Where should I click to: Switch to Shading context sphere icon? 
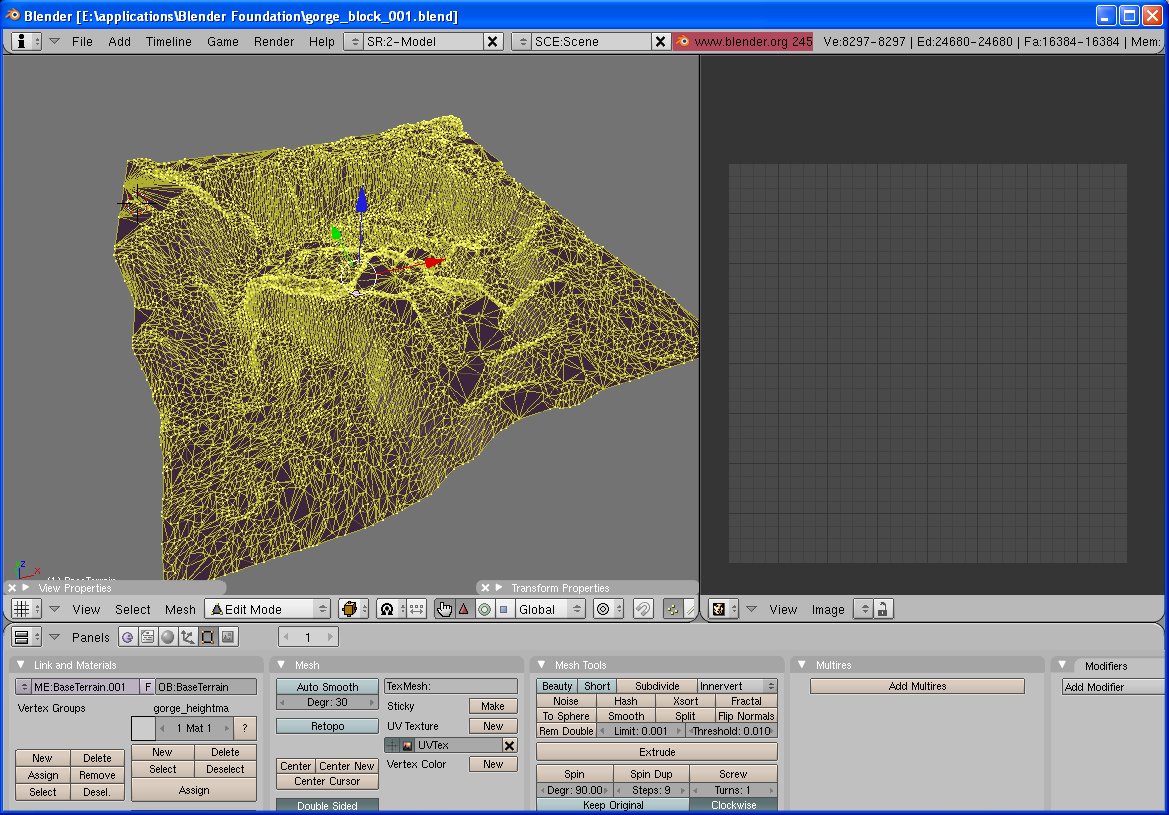pyautogui.click(x=167, y=637)
